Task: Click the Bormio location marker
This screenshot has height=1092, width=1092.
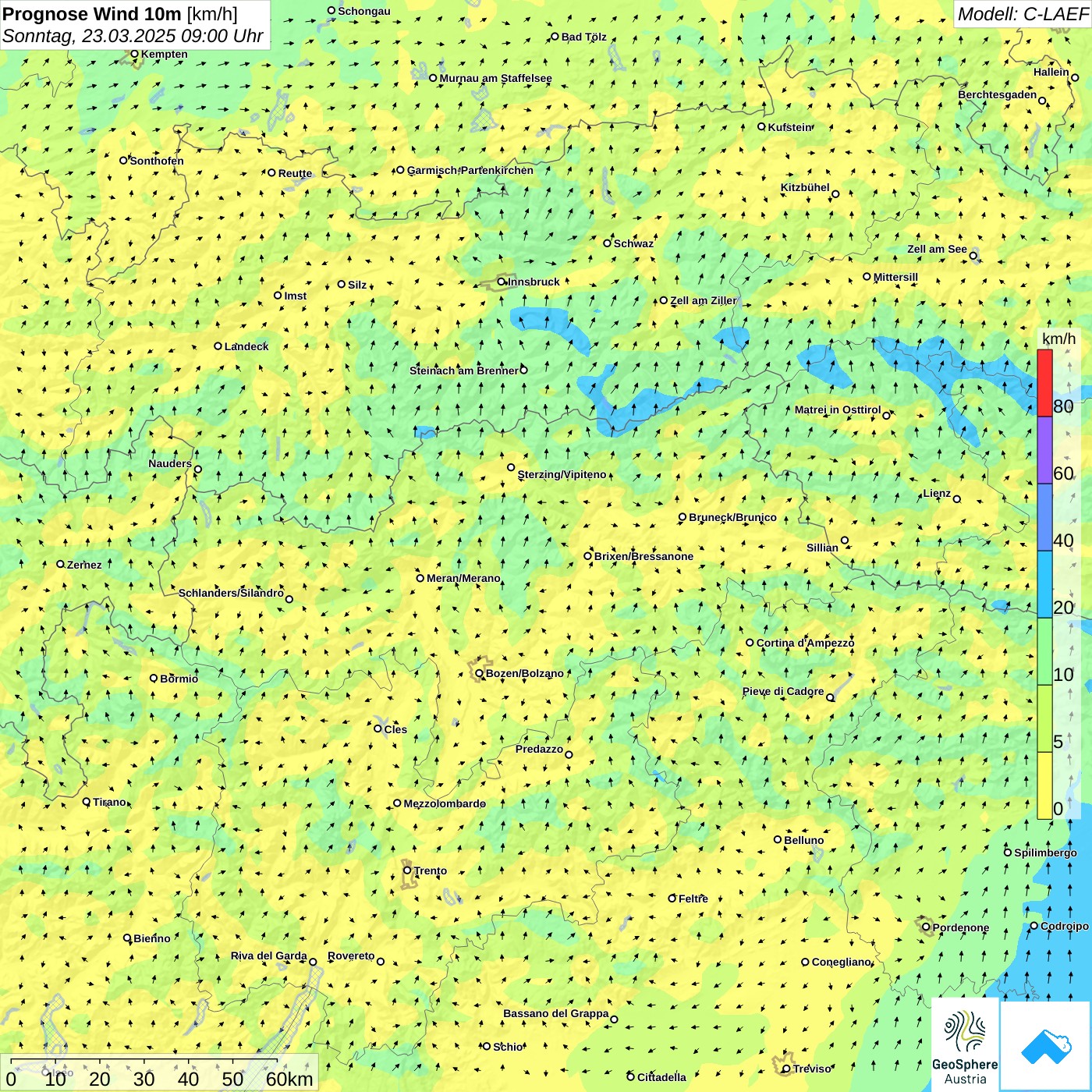Action: (154, 678)
